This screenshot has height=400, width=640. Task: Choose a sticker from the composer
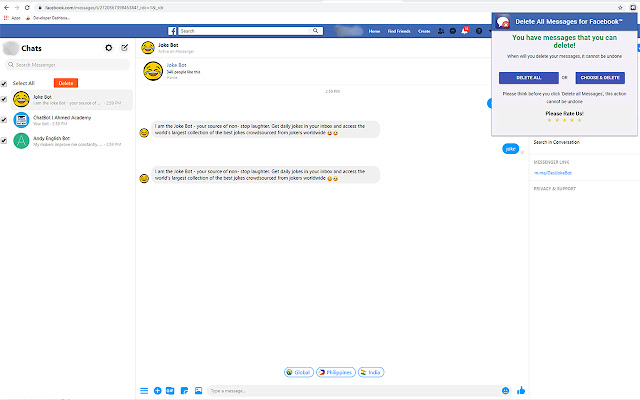[x=184, y=391]
